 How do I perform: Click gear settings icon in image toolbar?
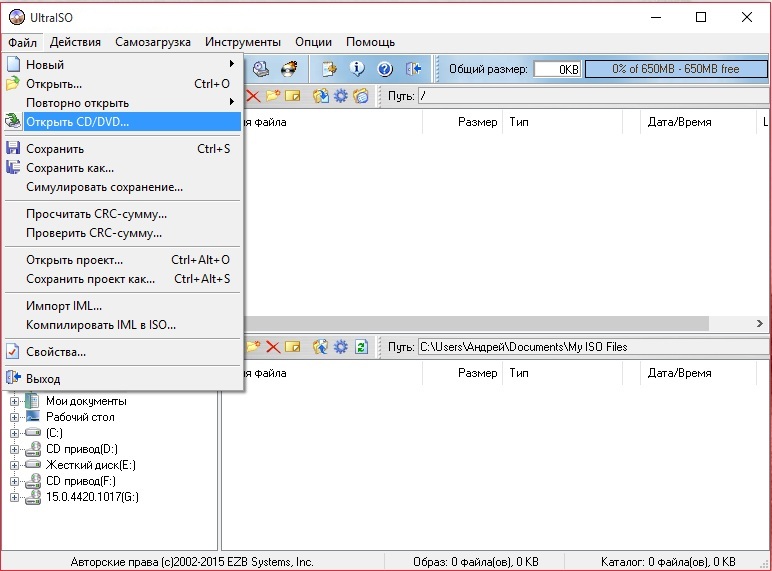(x=341, y=96)
